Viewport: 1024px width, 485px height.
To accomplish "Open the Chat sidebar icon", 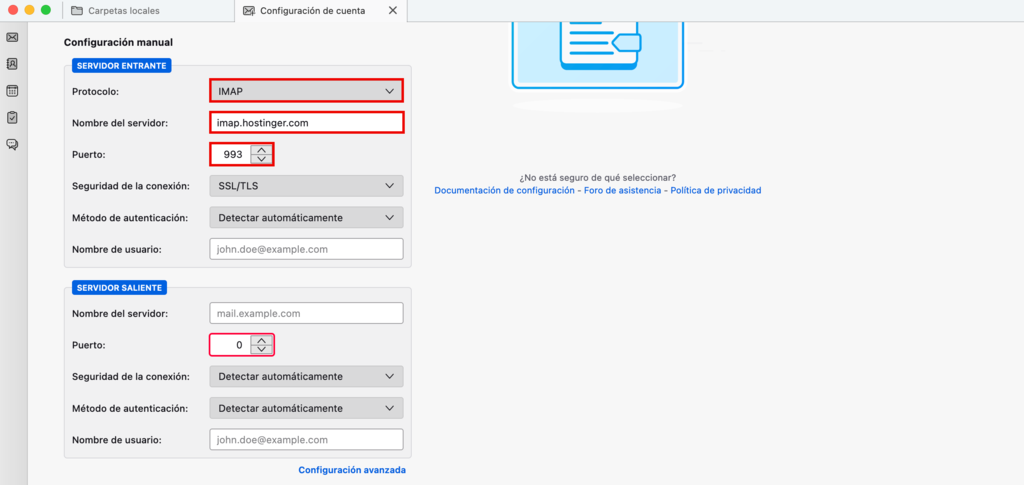I will pyautogui.click(x=12, y=144).
